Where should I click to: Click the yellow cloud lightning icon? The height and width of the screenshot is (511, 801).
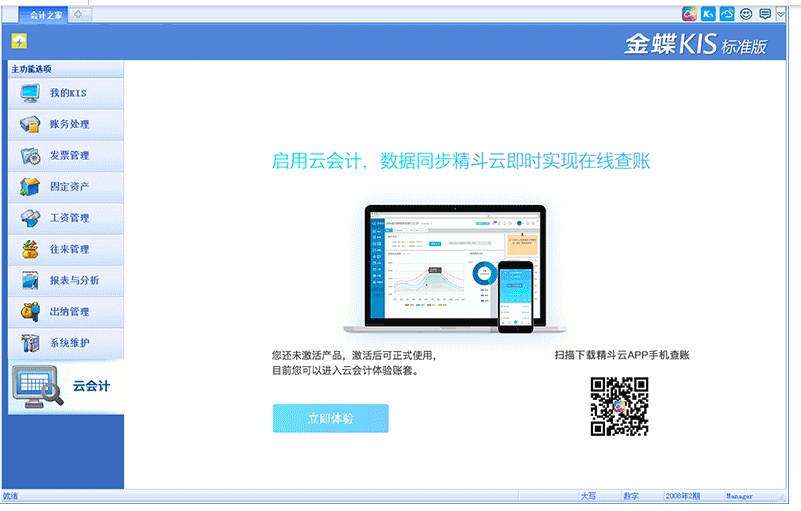[x=19, y=41]
